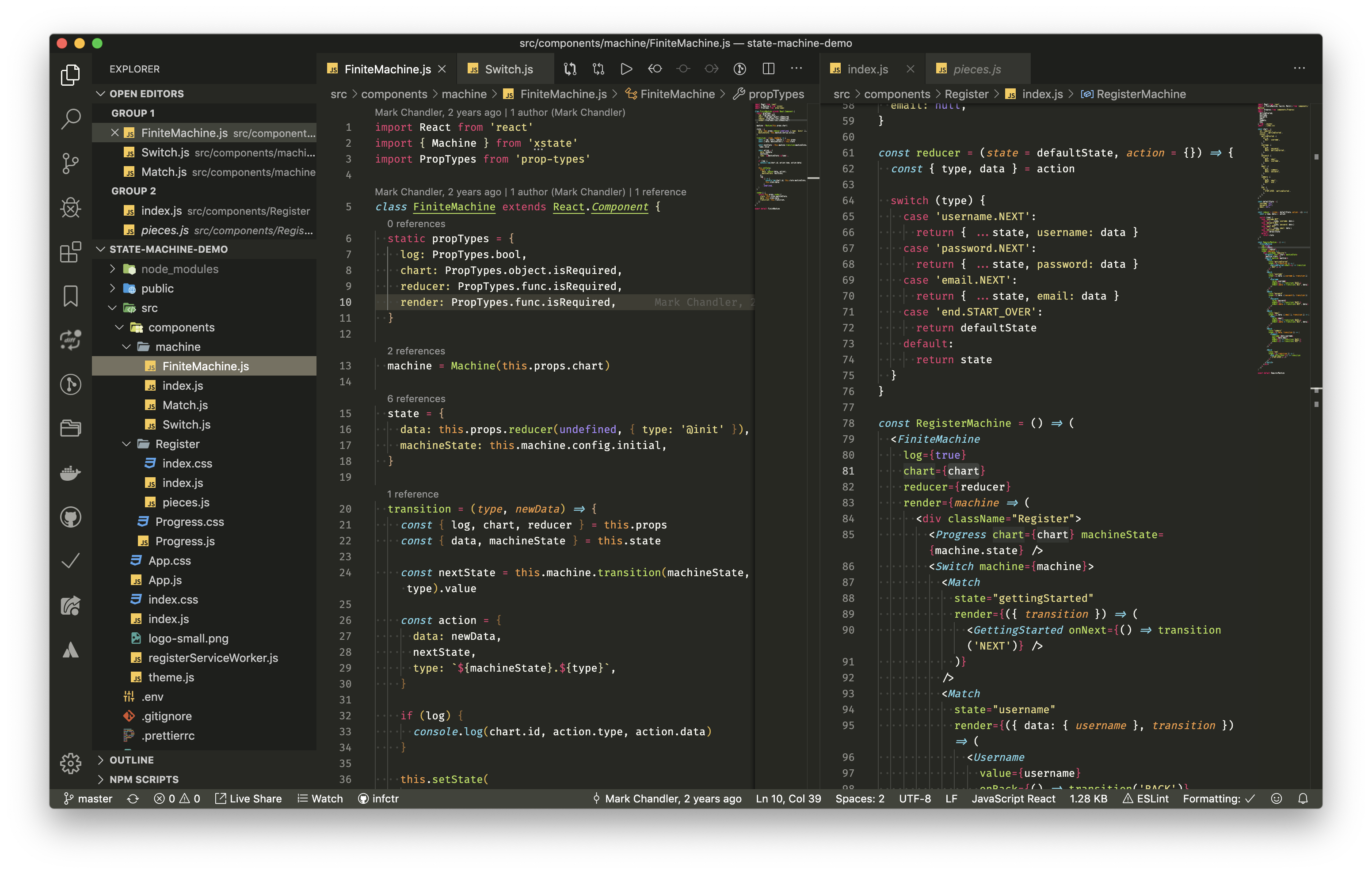1372x874 pixels.
Task: Open the Debug view bug icon
Action: click(x=70, y=207)
